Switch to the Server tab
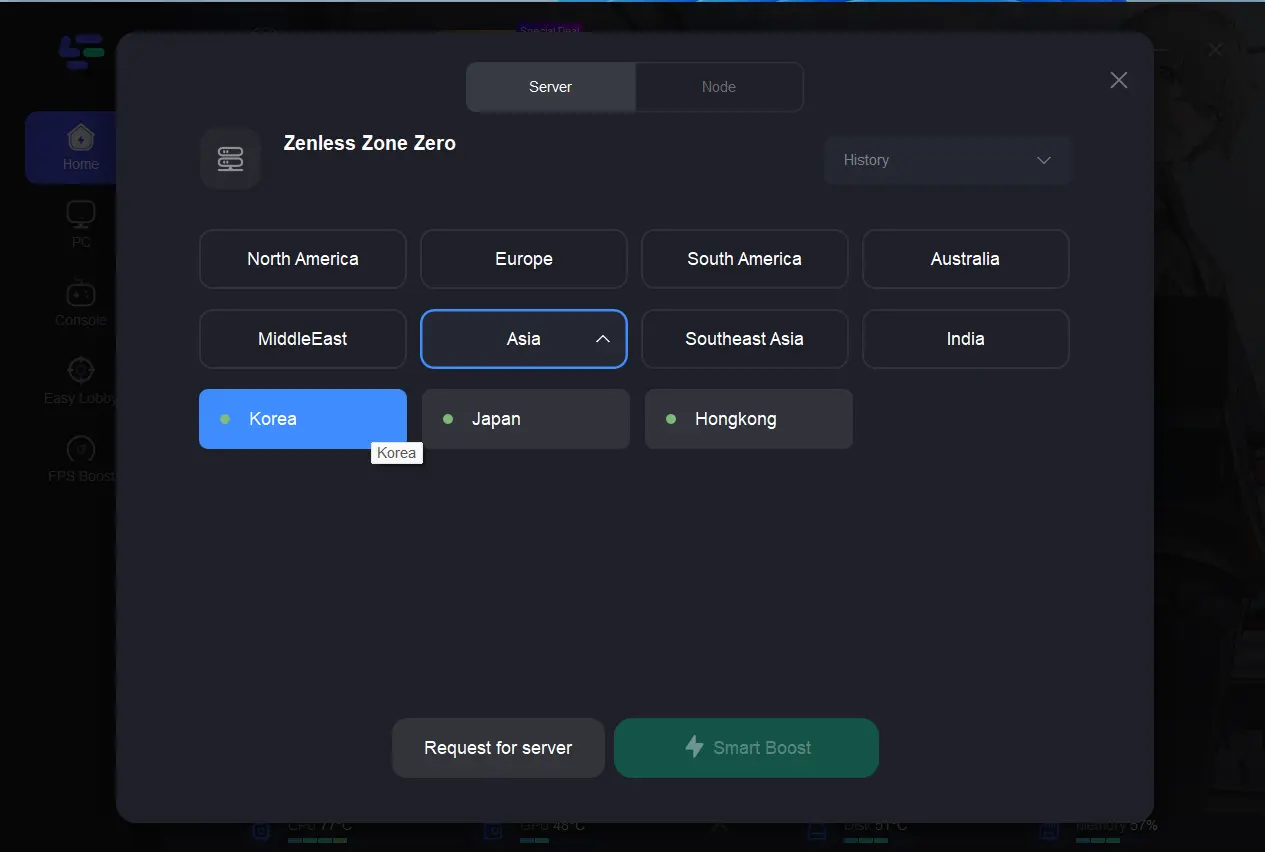The image size is (1265, 852). [551, 87]
